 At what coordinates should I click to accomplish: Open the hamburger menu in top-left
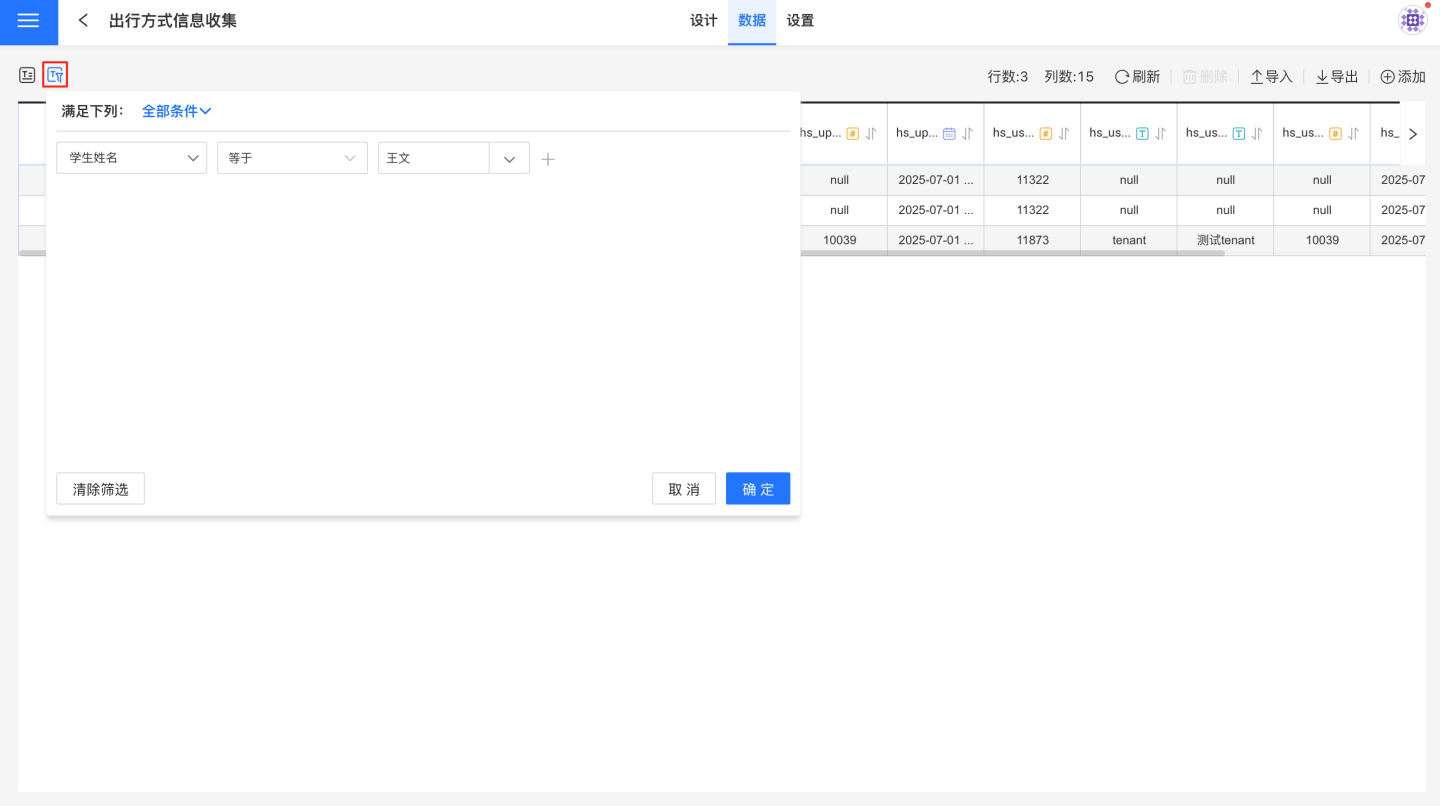[x=28, y=21]
